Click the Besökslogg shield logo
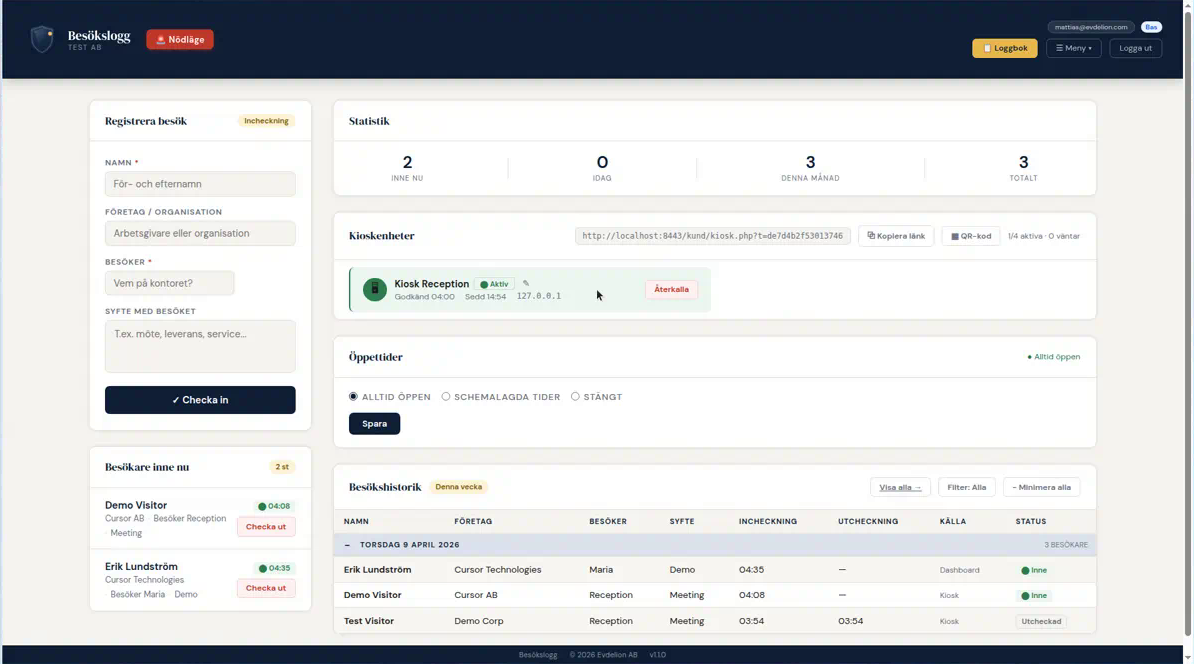 (41, 39)
